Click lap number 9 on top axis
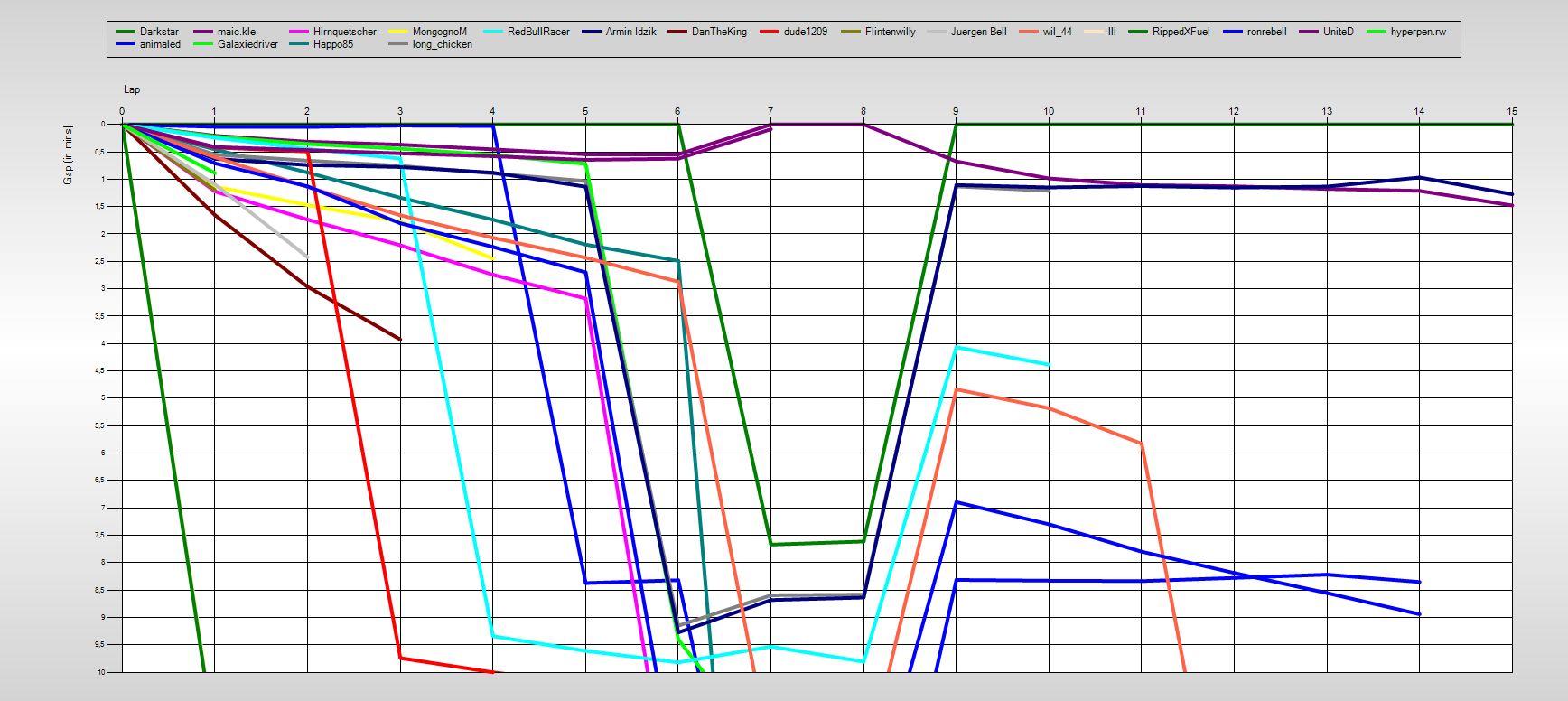 click(956, 112)
